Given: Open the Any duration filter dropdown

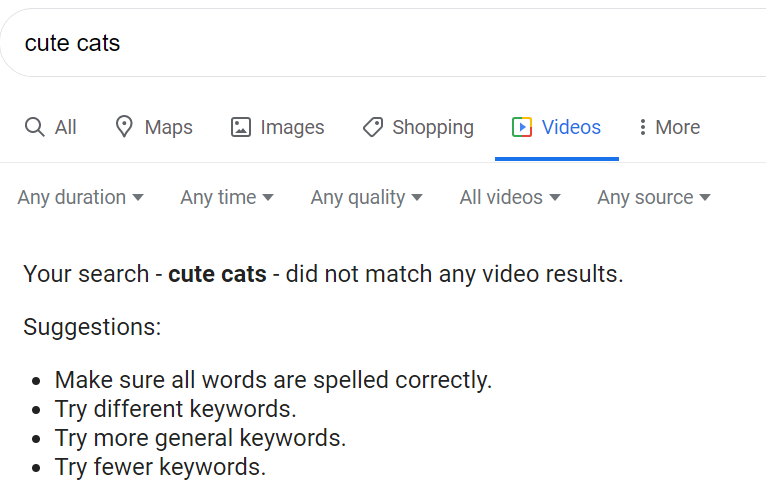Looking at the screenshot, I should point(81,197).
